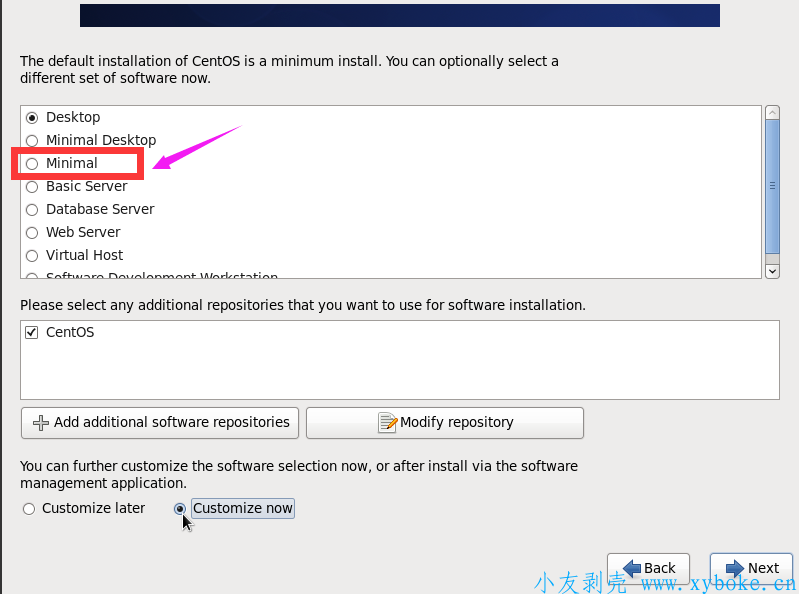The image size is (799, 594).
Task: Select the Customize later option
Action: (x=28, y=508)
